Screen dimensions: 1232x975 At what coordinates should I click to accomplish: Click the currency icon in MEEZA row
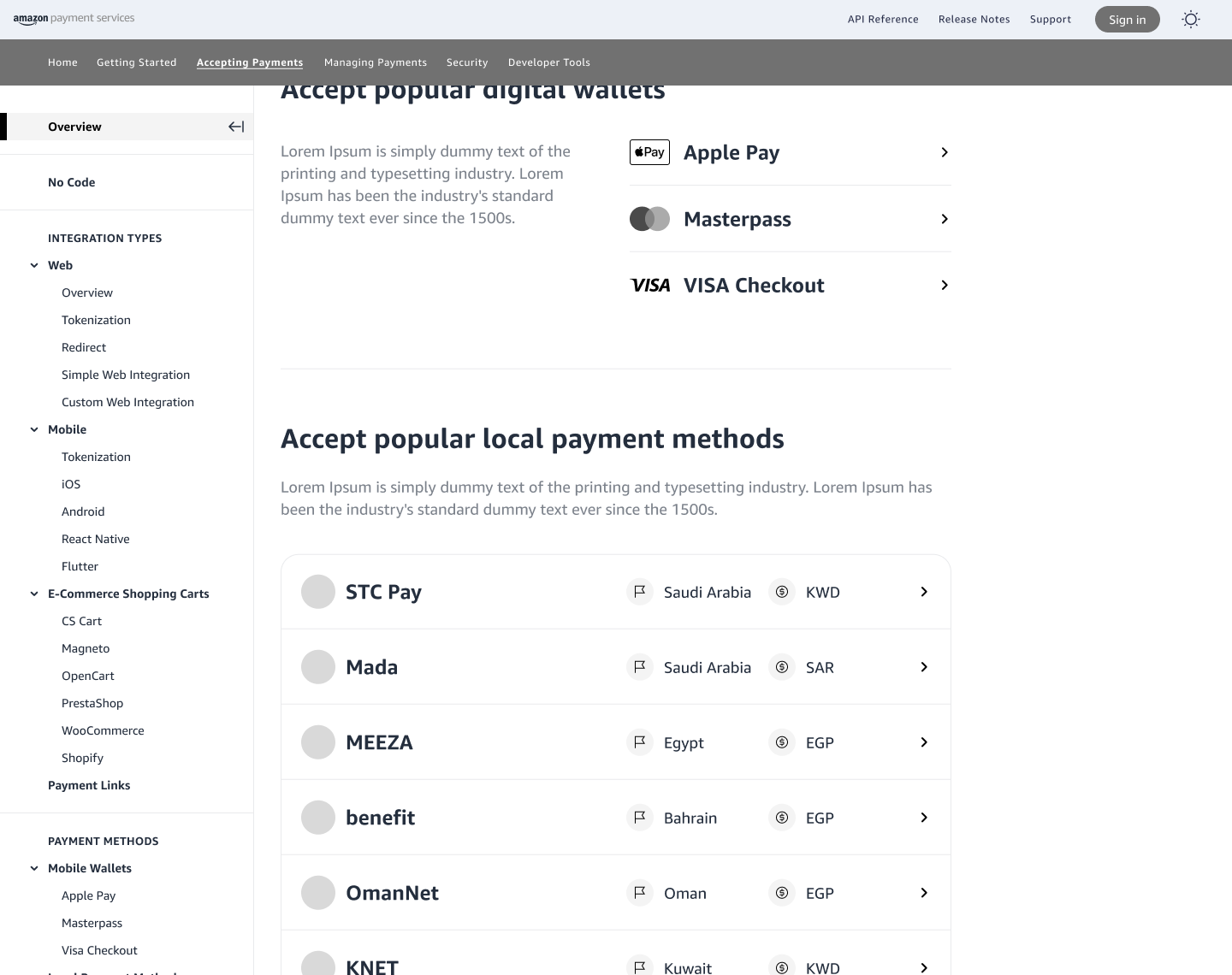point(782,742)
